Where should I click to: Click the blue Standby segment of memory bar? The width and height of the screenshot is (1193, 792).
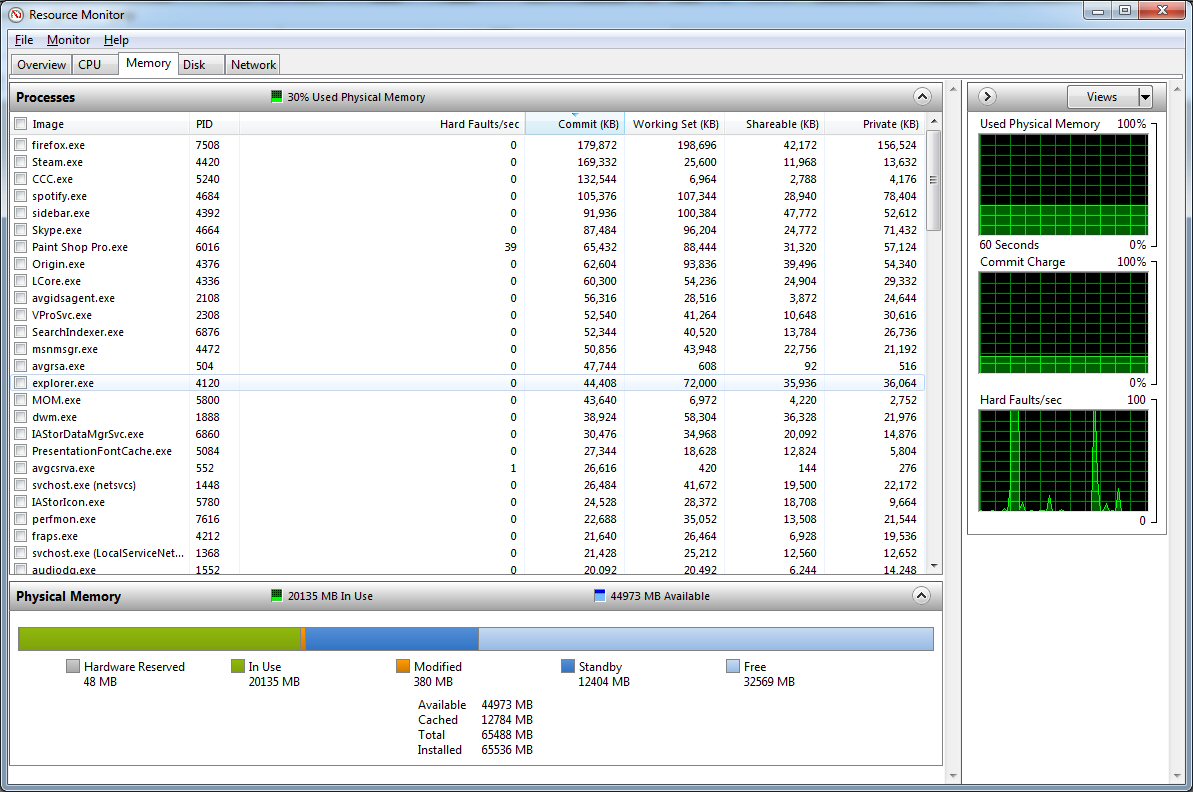click(392, 639)
